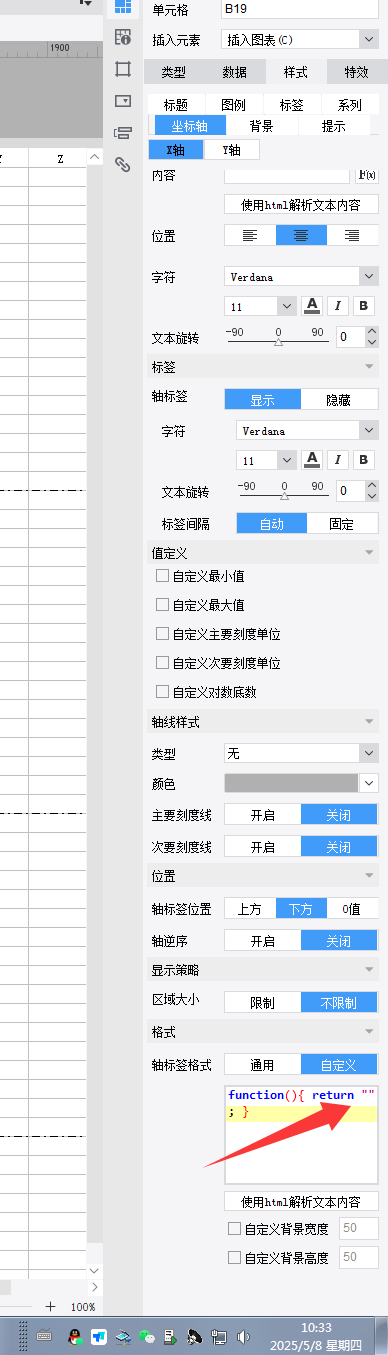
Task: Toggle italic for the axis title font
Action: click(x=338, y=306)
